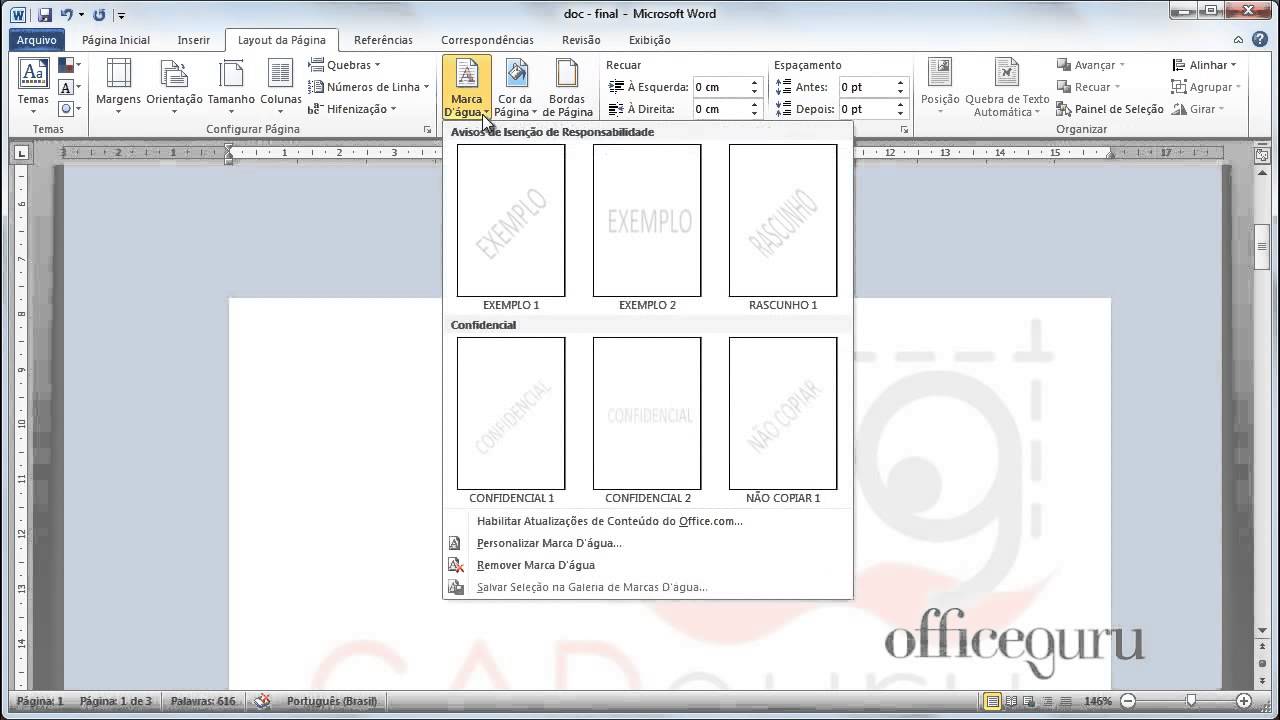Image resolution: width=1280 pixels, height=720 pixels.
Task: Switch to the Exibição tab
Action: point(650,40)
